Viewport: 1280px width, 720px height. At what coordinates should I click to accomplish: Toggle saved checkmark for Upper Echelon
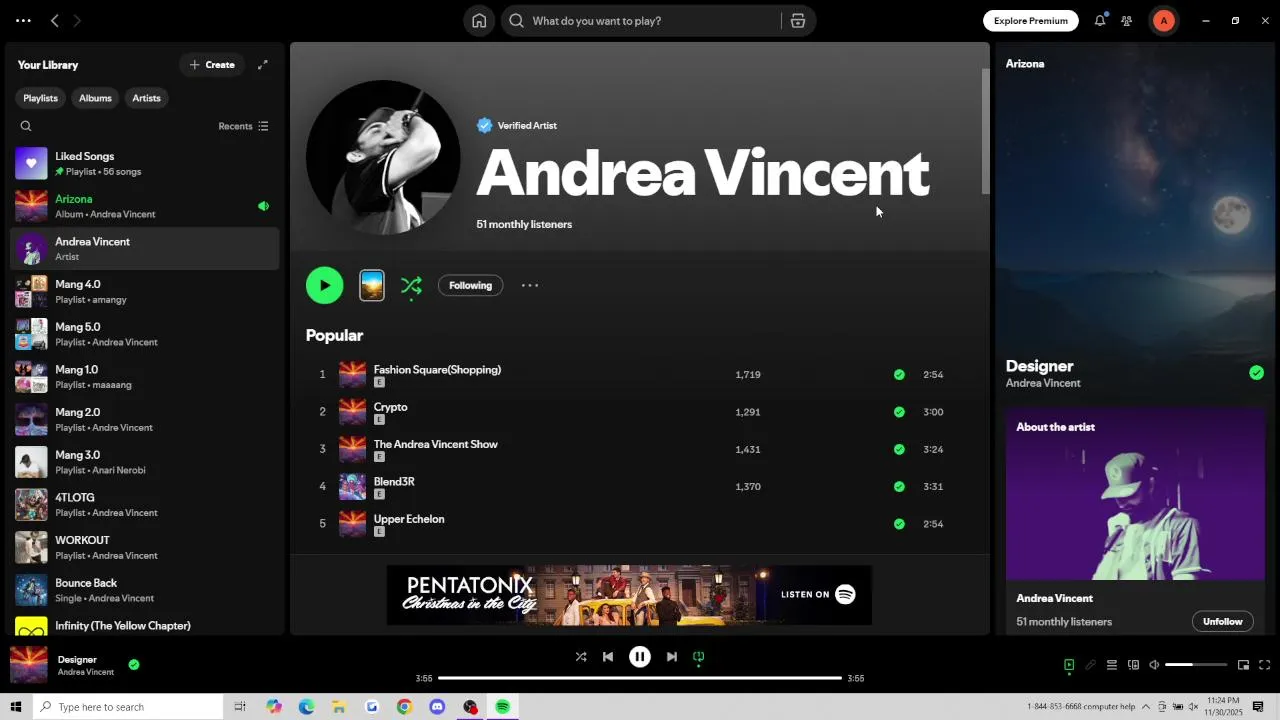pyautogui.click(x=899, y=524)
